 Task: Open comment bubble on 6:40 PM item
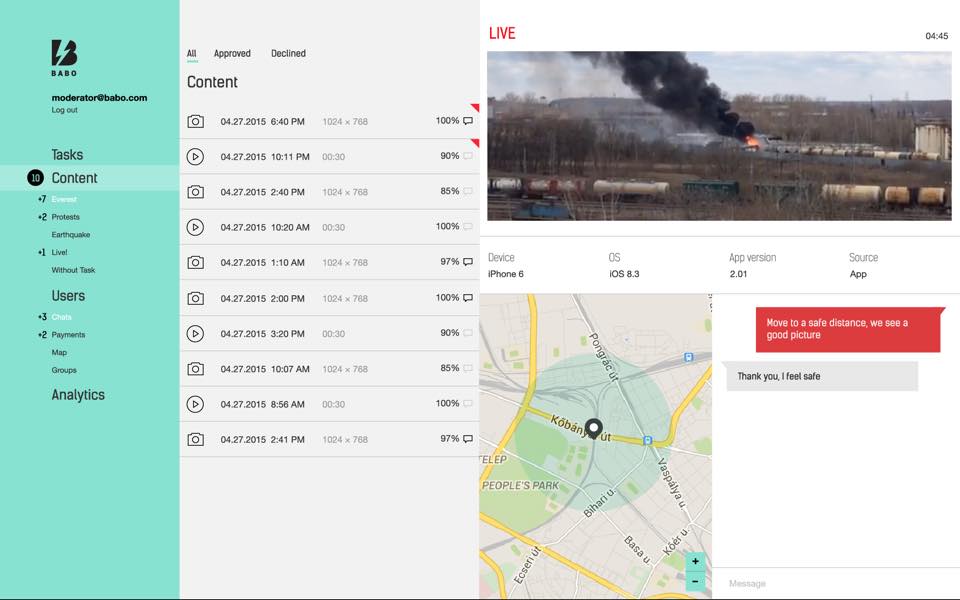coord(468,121)
